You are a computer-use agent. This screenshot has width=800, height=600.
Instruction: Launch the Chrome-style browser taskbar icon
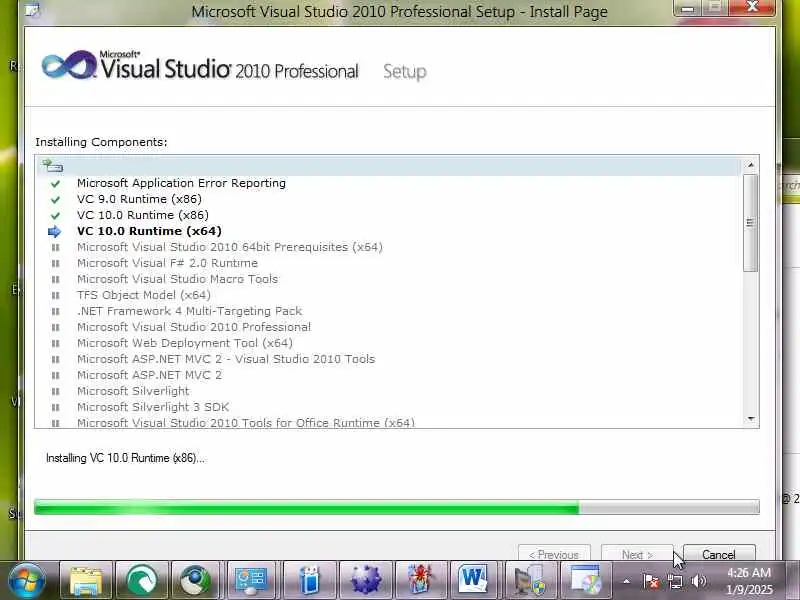click(196, 581)
